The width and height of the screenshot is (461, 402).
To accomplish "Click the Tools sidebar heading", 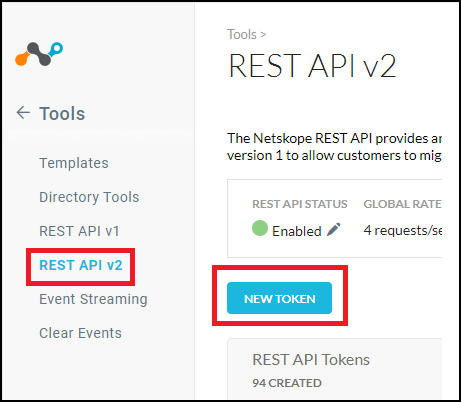I will [62, 114].
